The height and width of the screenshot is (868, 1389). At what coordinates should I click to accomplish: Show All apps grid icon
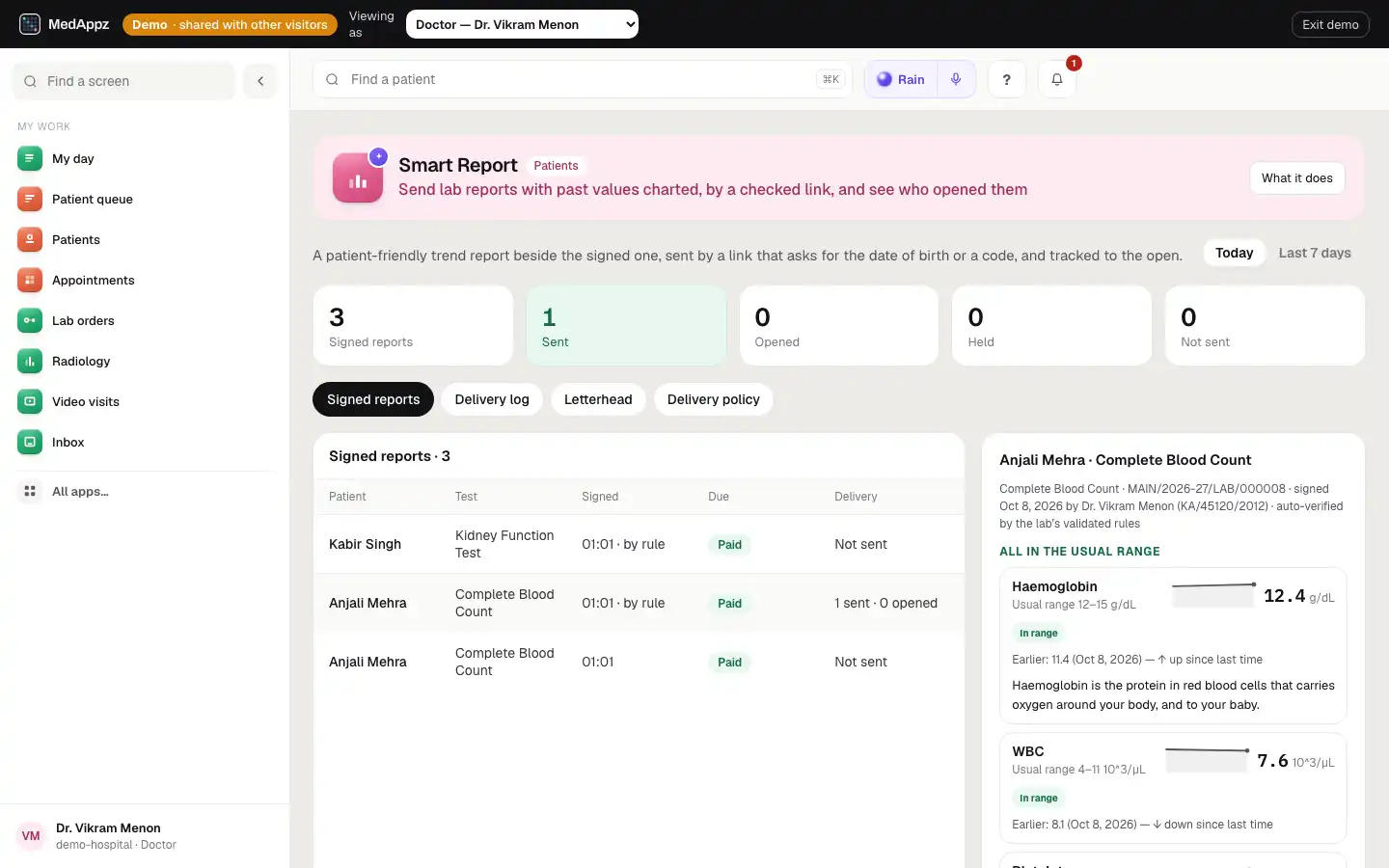(30, 491)
